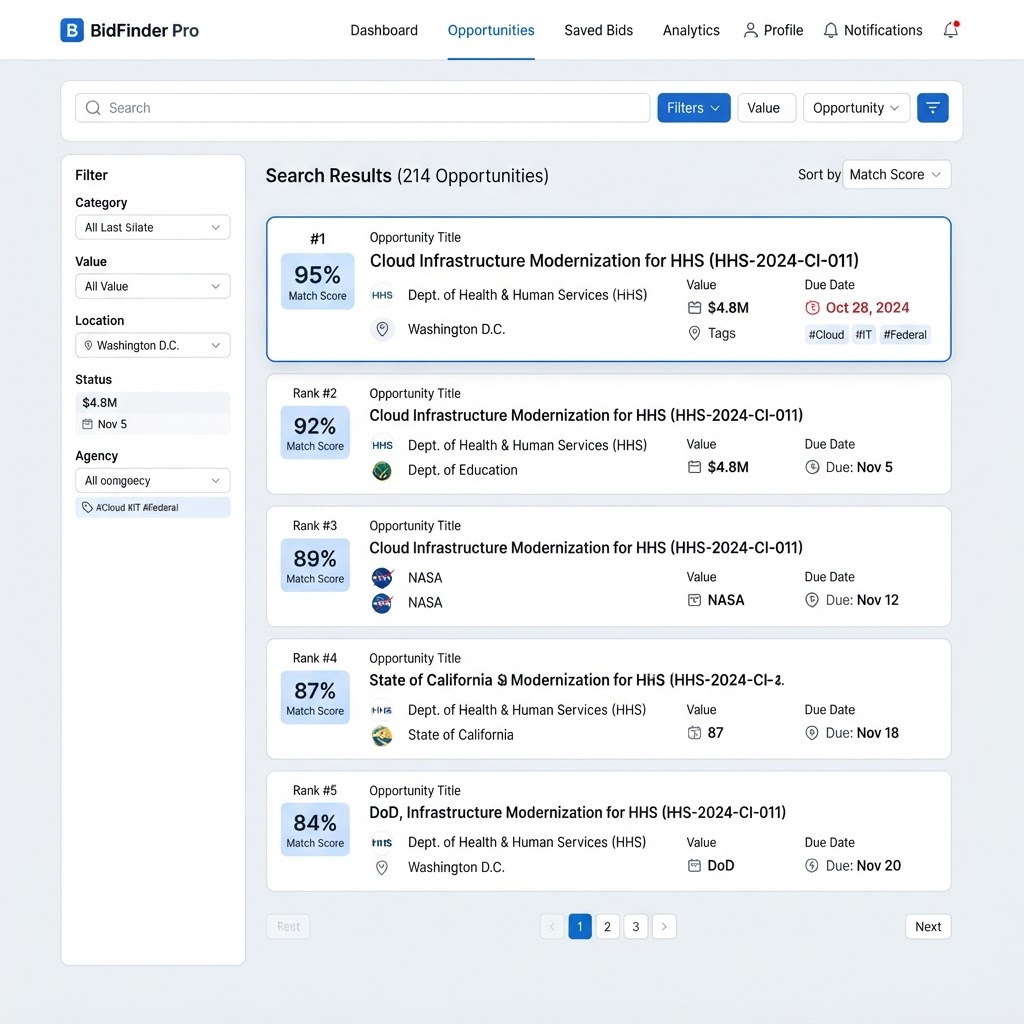Image resolution: width=1024 pixels, height=1024 pixels.
Task: Open the Saved Bids tab
Action: (x=598, y=30)
